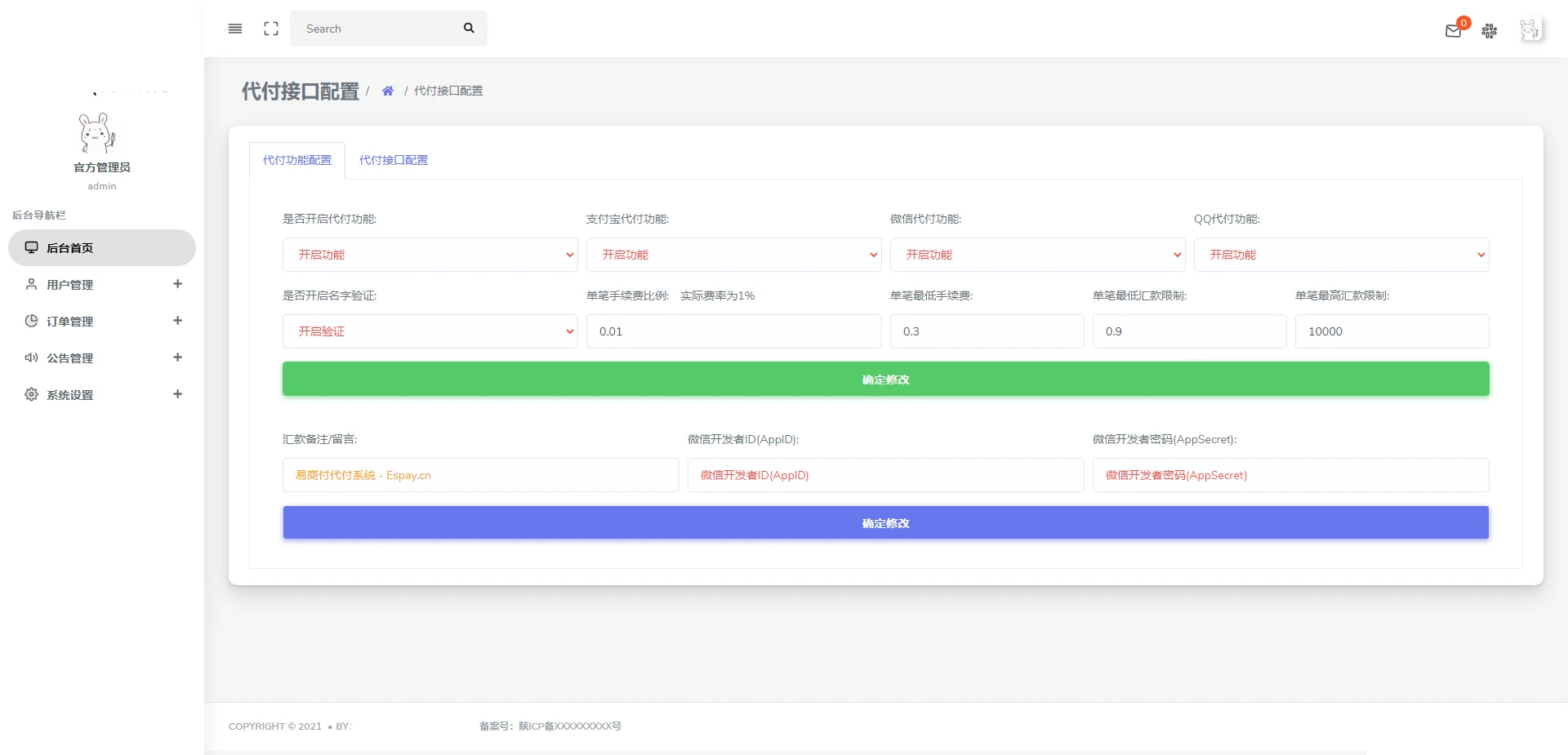Switch to the 代付接口配置 tab

click(394, 160)
